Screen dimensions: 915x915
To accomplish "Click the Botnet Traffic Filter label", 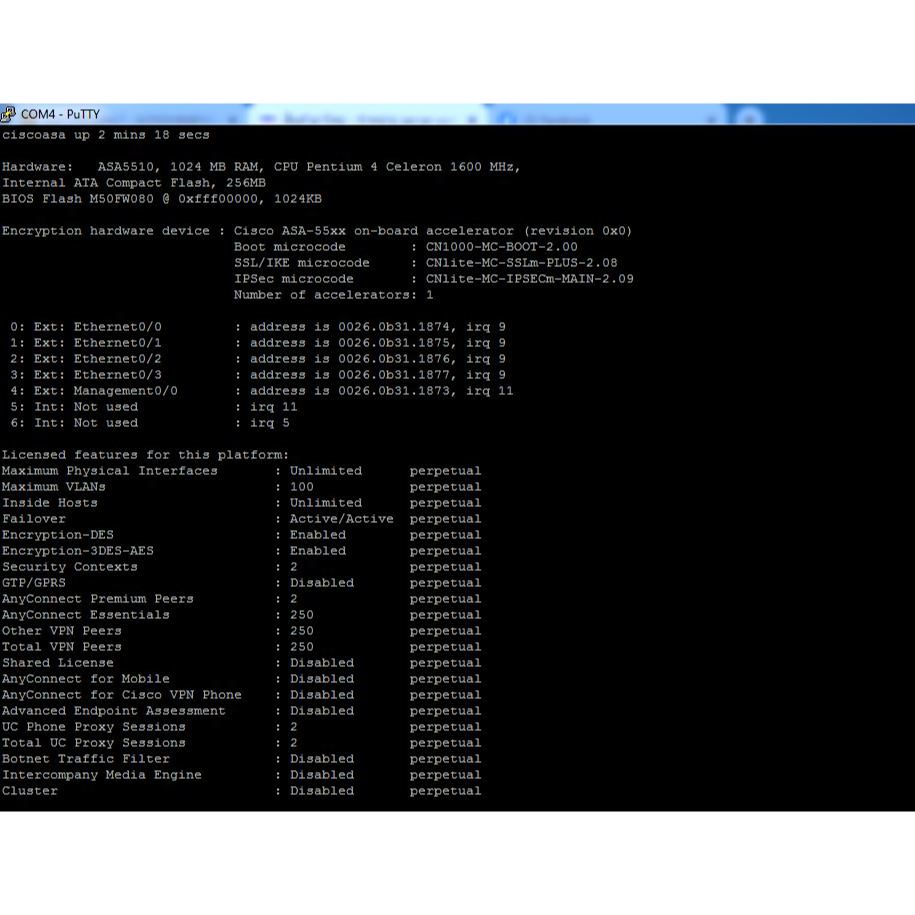I will coord(85,759).
